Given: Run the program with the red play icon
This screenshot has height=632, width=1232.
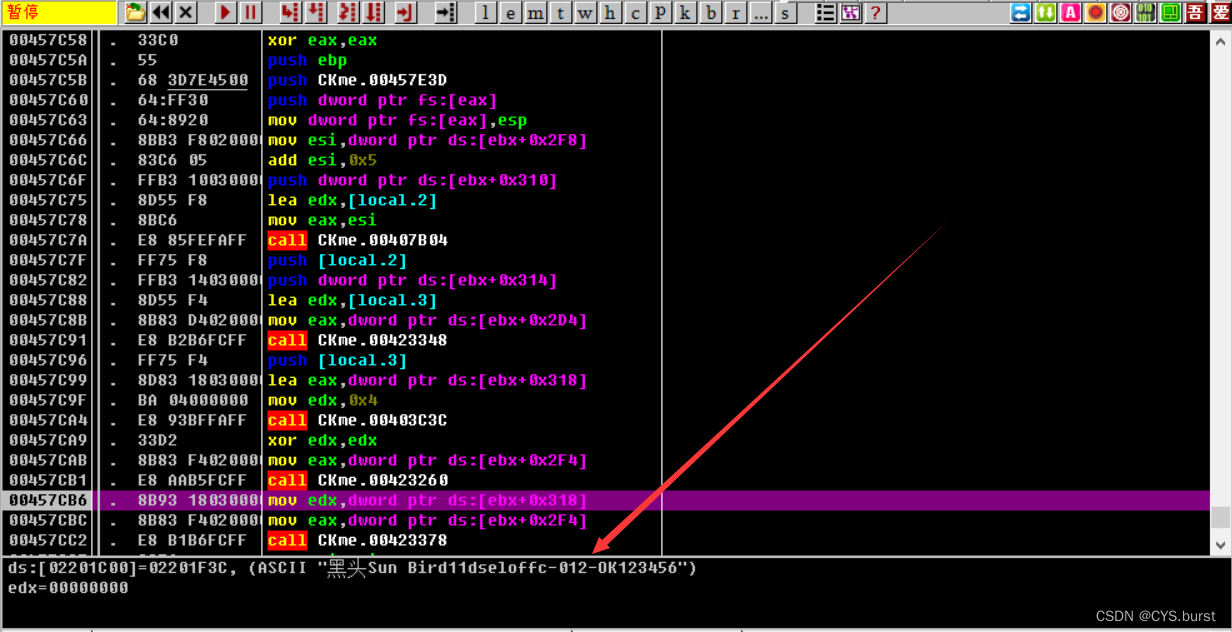Looking at the screenshot, I should (223, 13).
